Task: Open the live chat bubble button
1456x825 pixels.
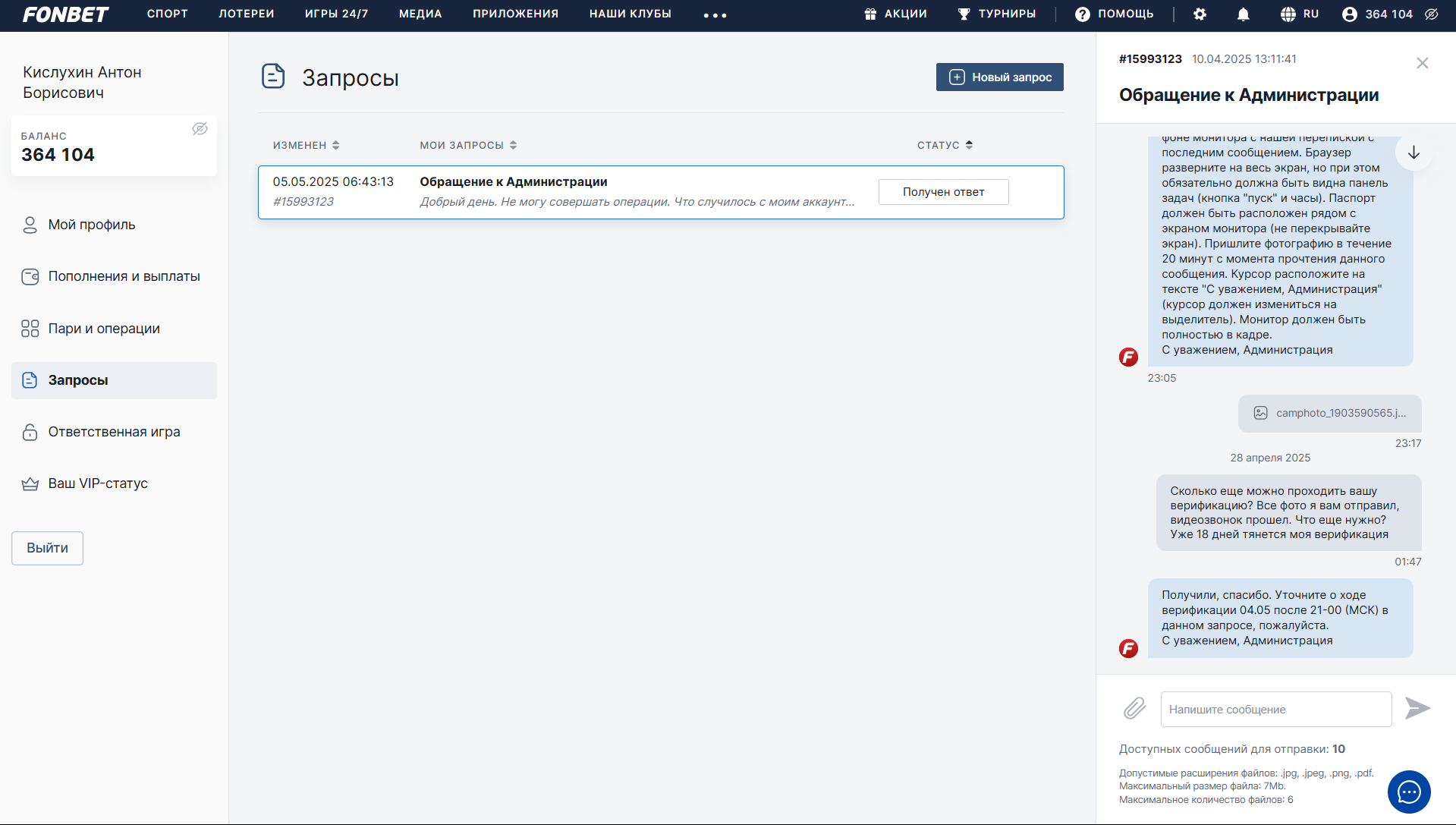Action: pos(1409,792)
